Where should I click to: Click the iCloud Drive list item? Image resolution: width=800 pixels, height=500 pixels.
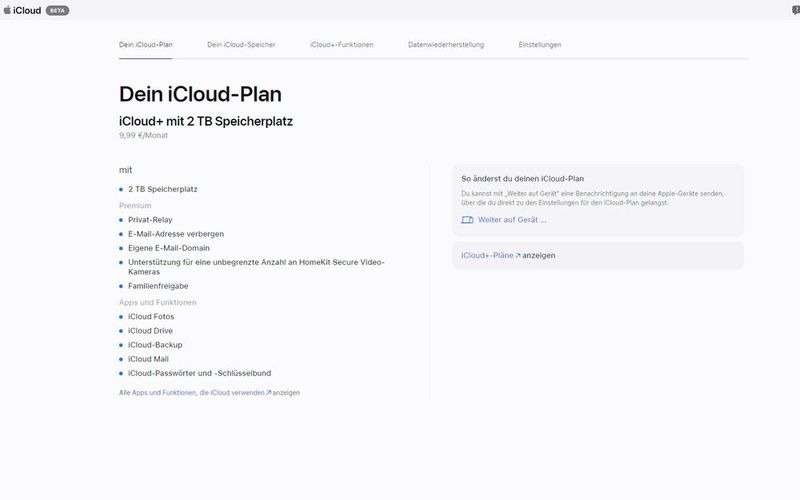[x=151, y=331]
